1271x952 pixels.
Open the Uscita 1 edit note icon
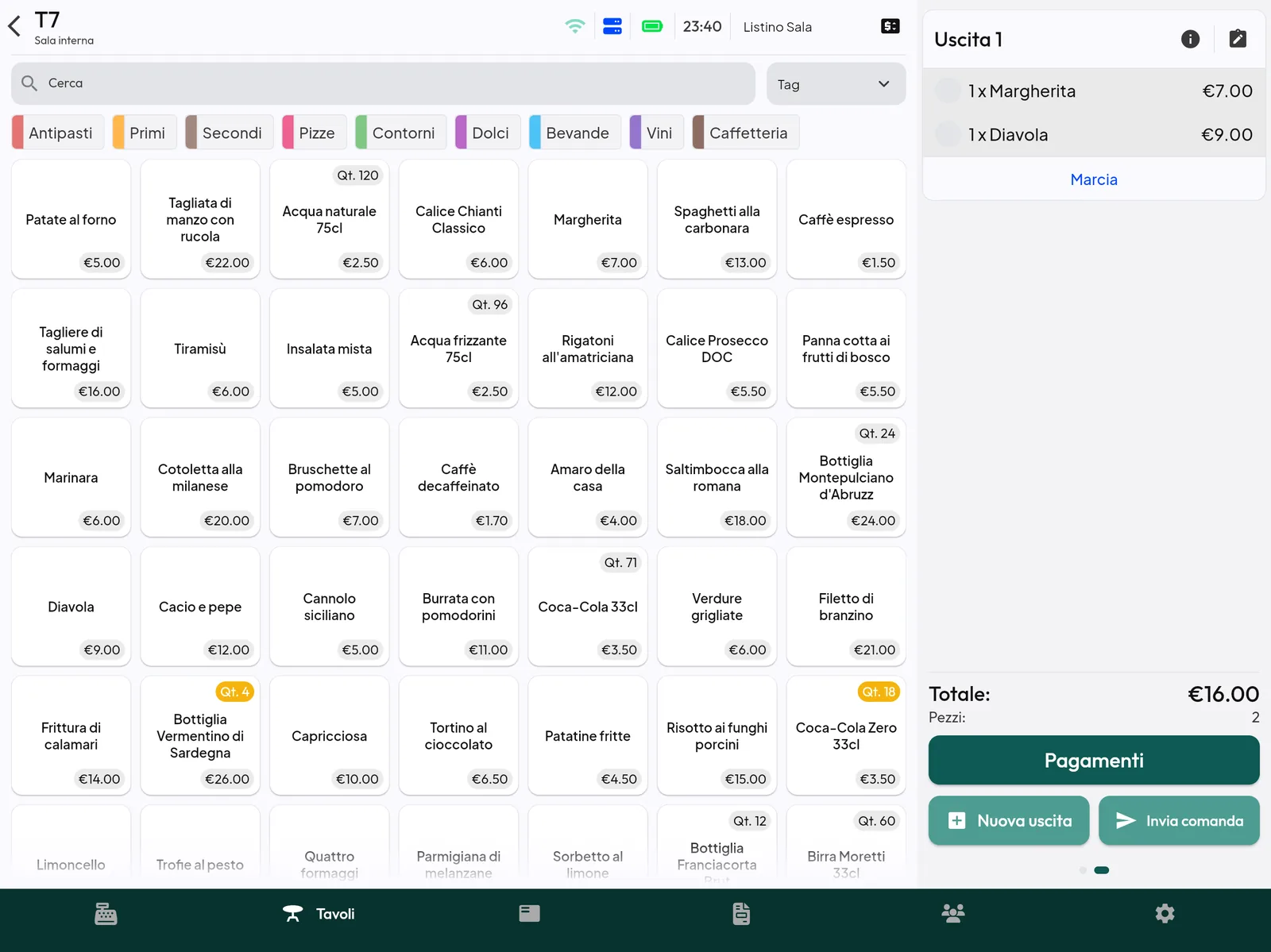(x=1238, y=39)
